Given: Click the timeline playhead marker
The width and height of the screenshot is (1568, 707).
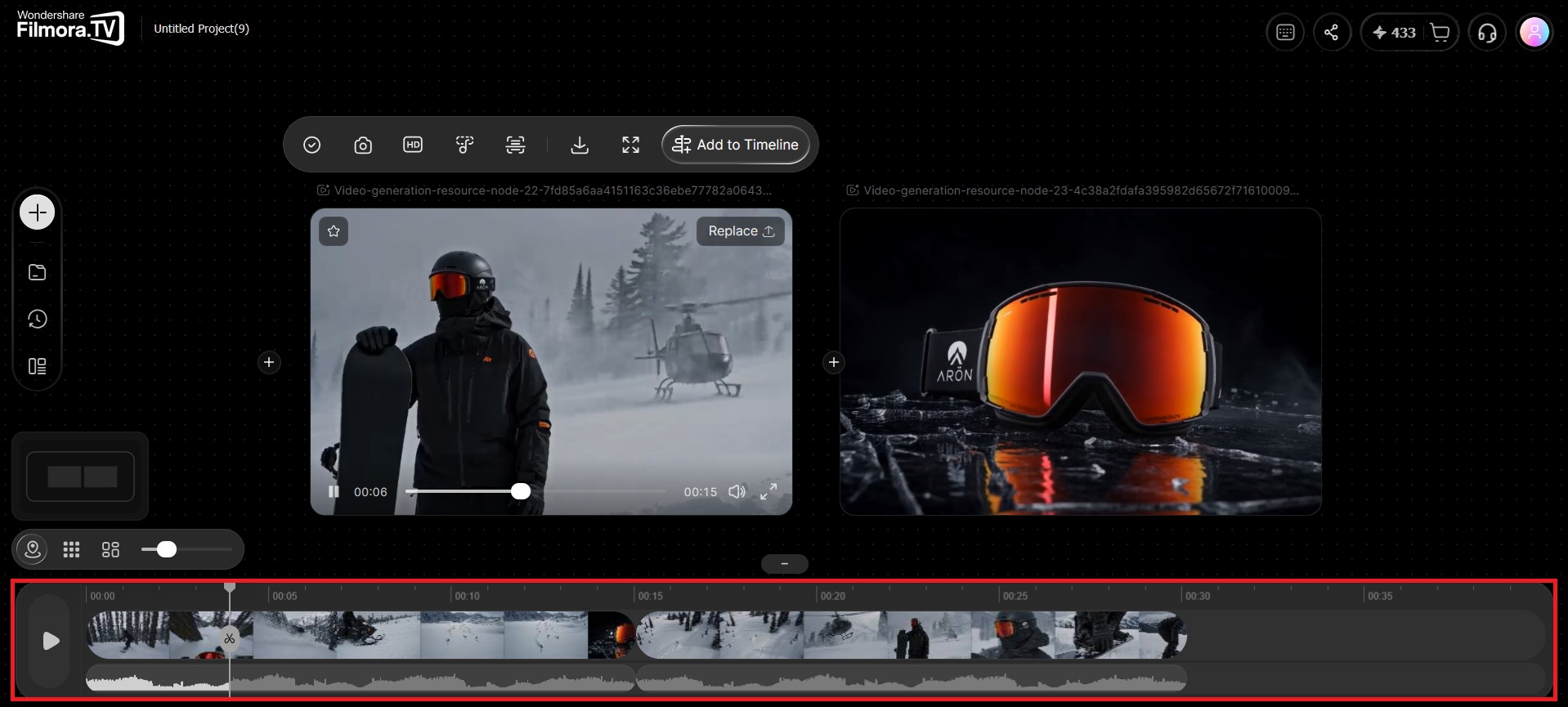Looking at the screenshot, I should [230, 587].
